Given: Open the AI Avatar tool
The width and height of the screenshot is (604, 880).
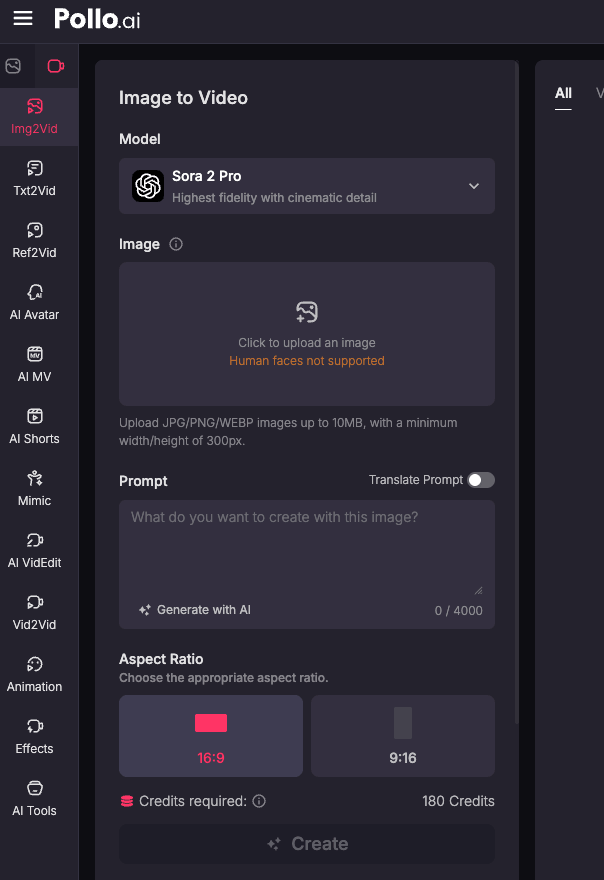Looking at the screenshot, I should click(x=35, y=302).
